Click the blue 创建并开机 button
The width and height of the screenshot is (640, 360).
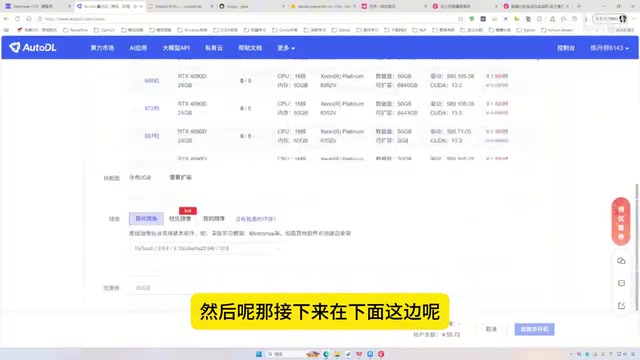tap(534, 329)
